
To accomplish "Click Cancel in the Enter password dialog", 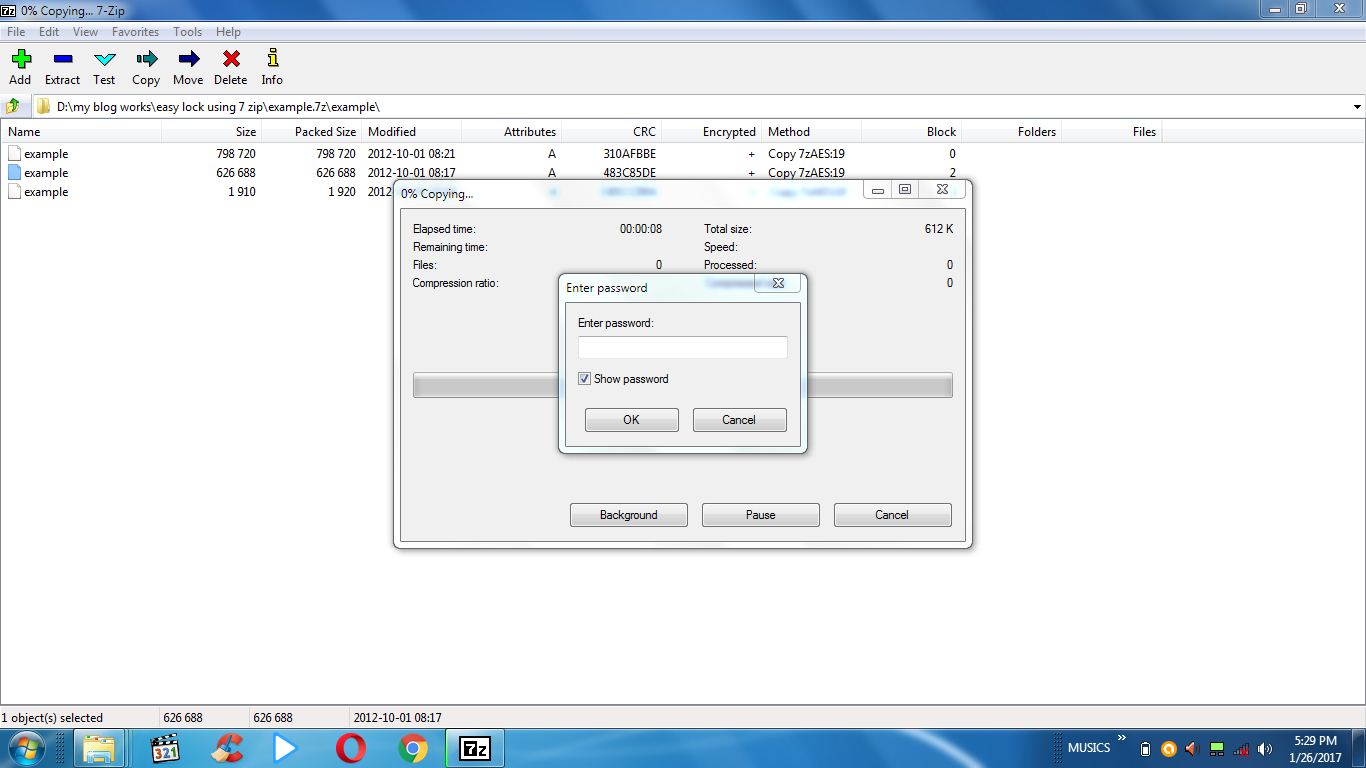I will point(739,420).
